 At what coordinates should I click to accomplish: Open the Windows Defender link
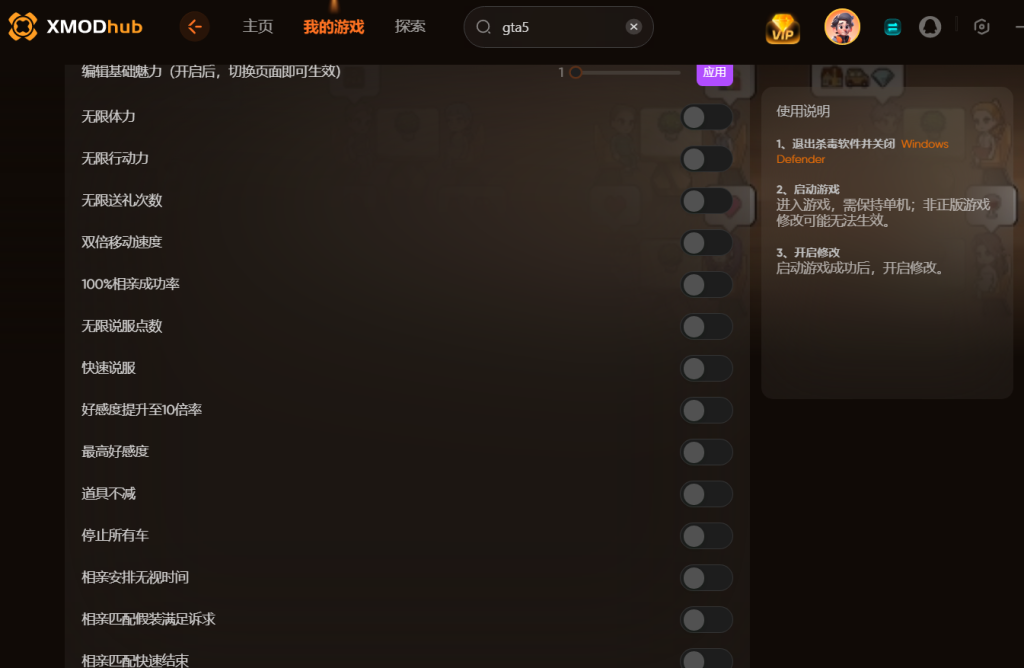(862, 151)
